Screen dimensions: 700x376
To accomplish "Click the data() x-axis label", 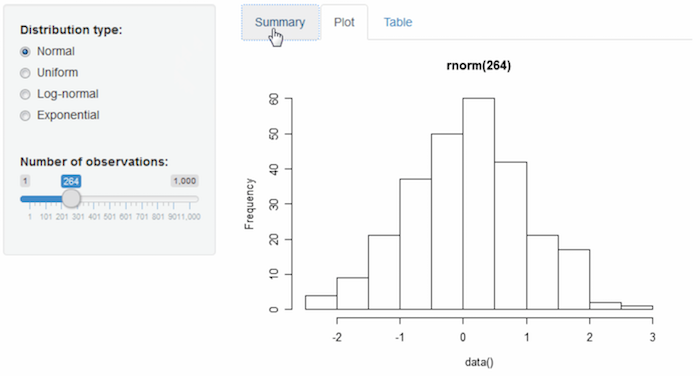I will coord(479,362).
